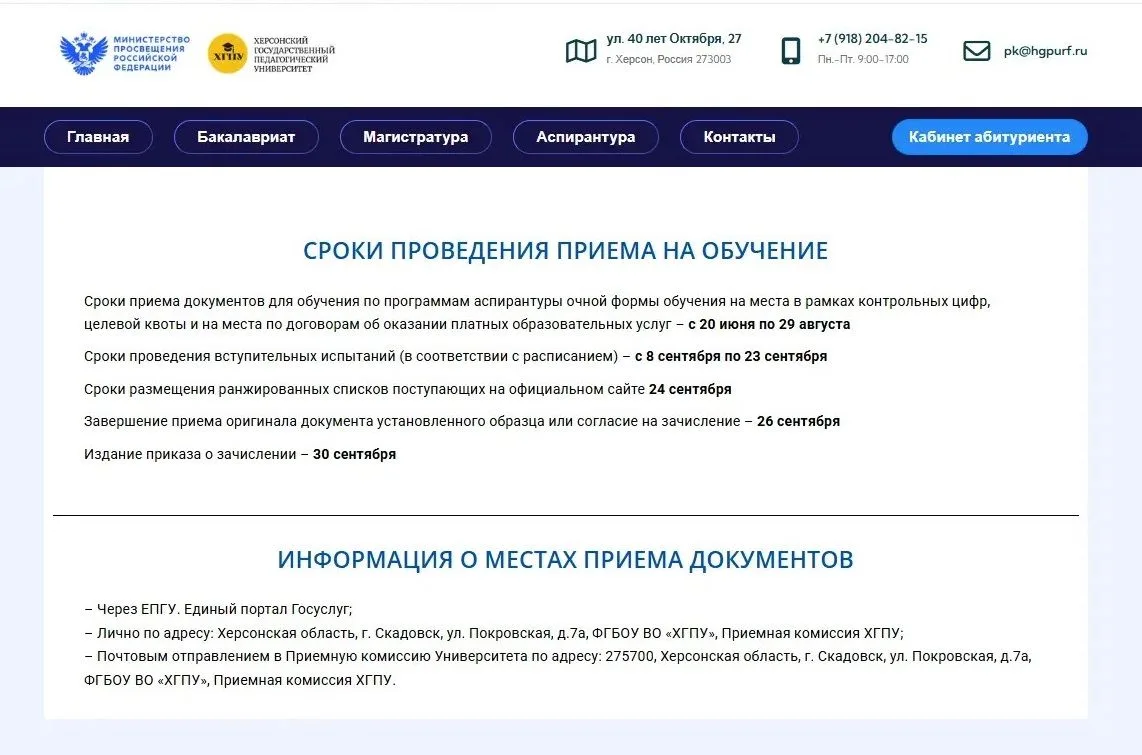
Task: Select the Аспирантура menu item
Action: (586, 137)
